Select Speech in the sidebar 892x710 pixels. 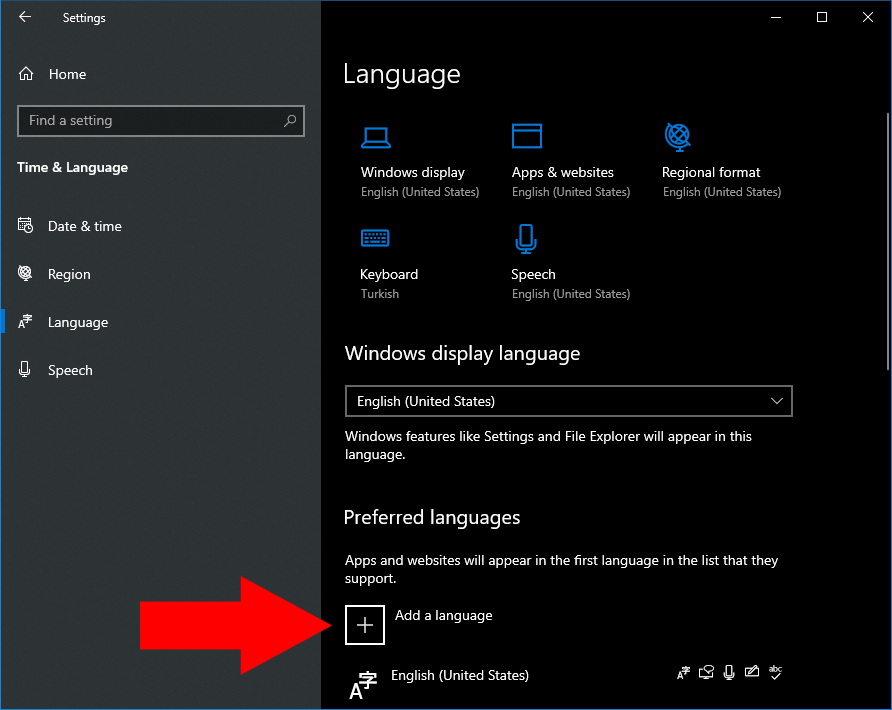(70, 370)
